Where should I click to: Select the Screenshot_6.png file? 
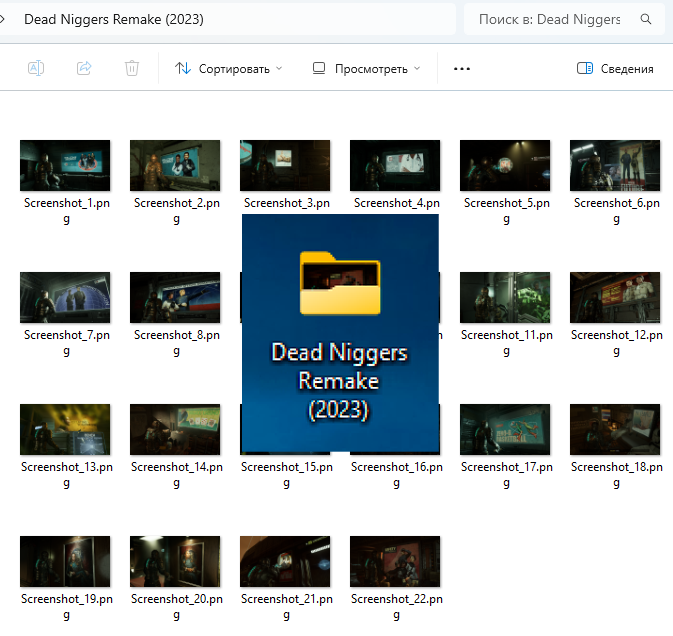(x=615, y=166)
